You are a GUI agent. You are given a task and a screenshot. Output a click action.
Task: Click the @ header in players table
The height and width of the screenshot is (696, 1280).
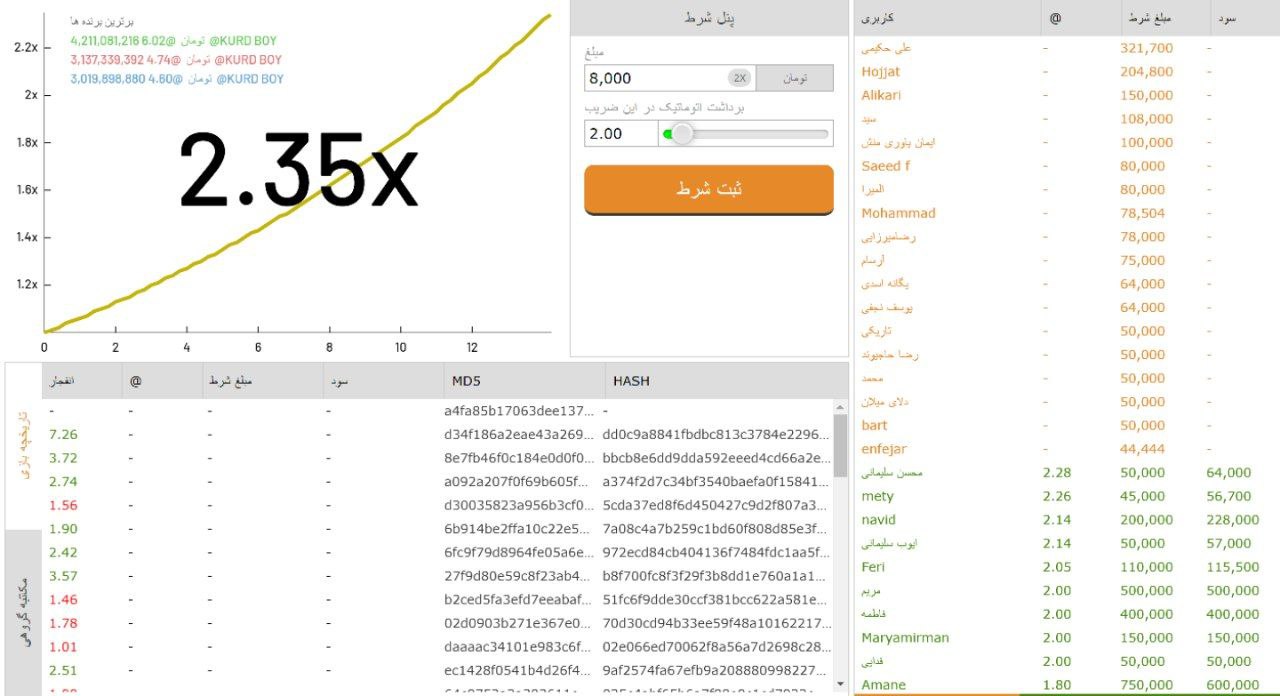tap(1056, 18)
